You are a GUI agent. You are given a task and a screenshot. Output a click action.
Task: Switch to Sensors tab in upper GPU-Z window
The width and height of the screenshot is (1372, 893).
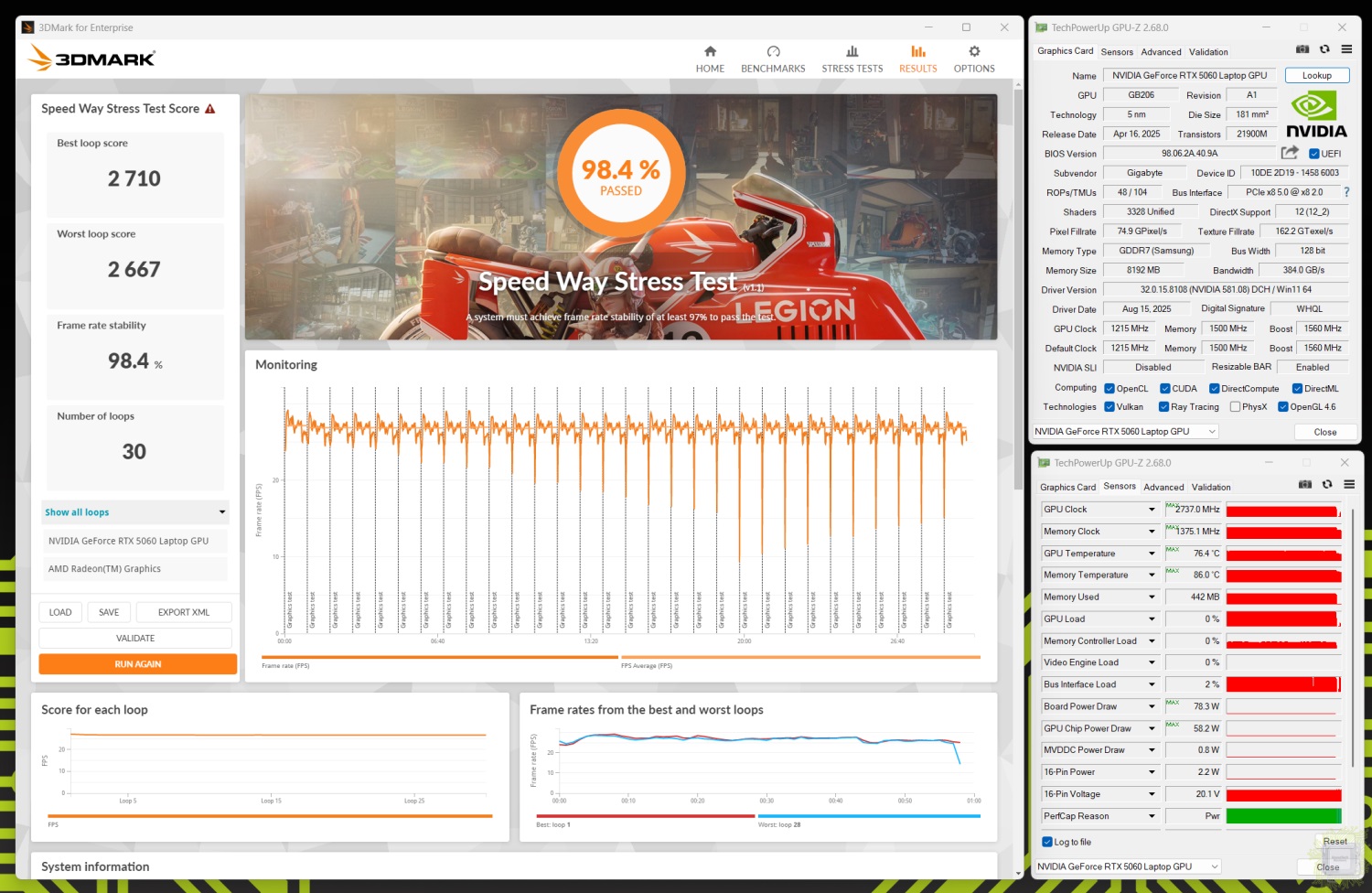pos(1117,52)
